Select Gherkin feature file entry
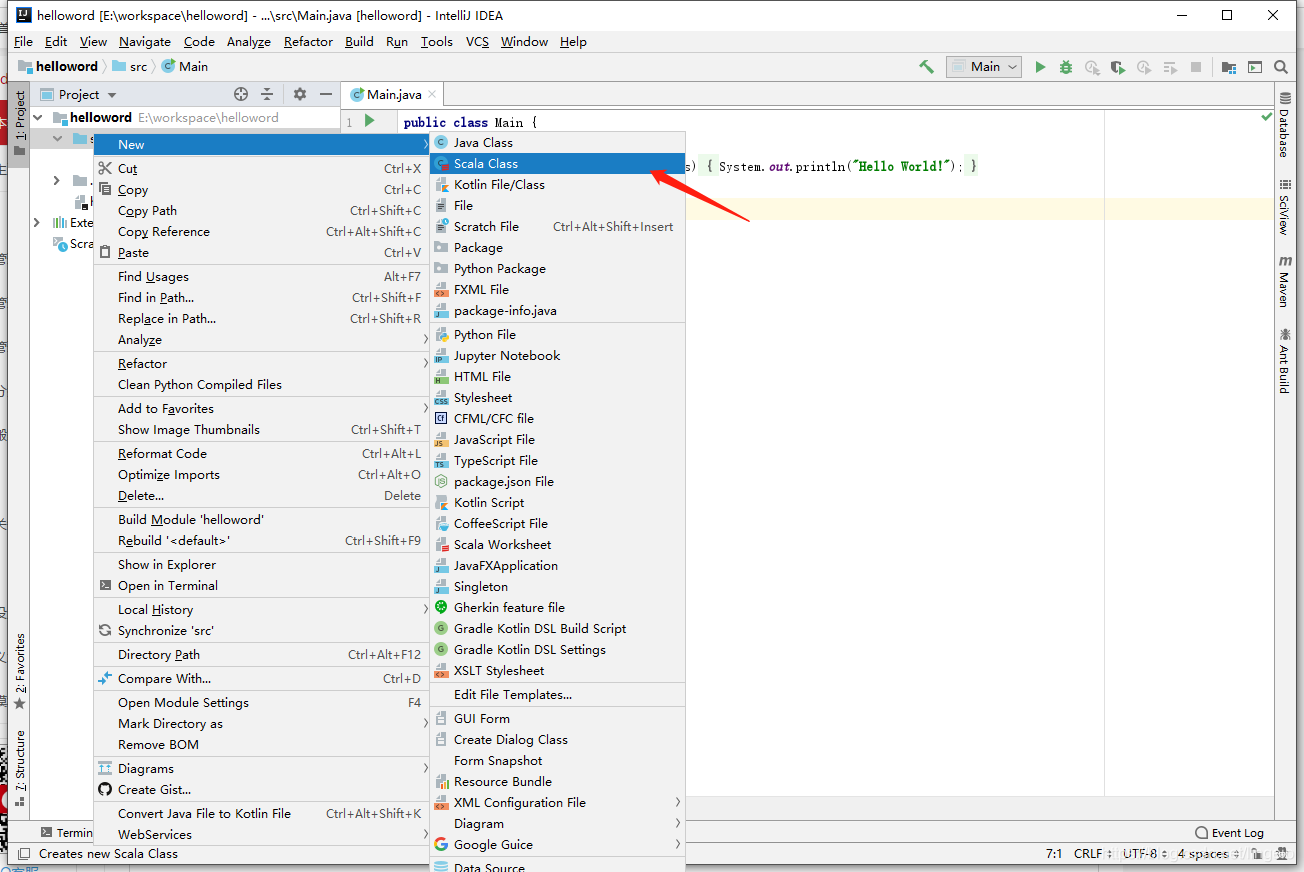This screenshot has width=1304, height=872. [557, 608]
